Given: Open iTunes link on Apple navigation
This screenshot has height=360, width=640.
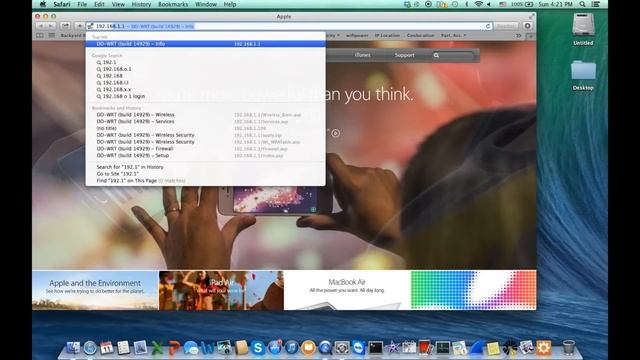Looking at the screenshot, I should [362, 55].
